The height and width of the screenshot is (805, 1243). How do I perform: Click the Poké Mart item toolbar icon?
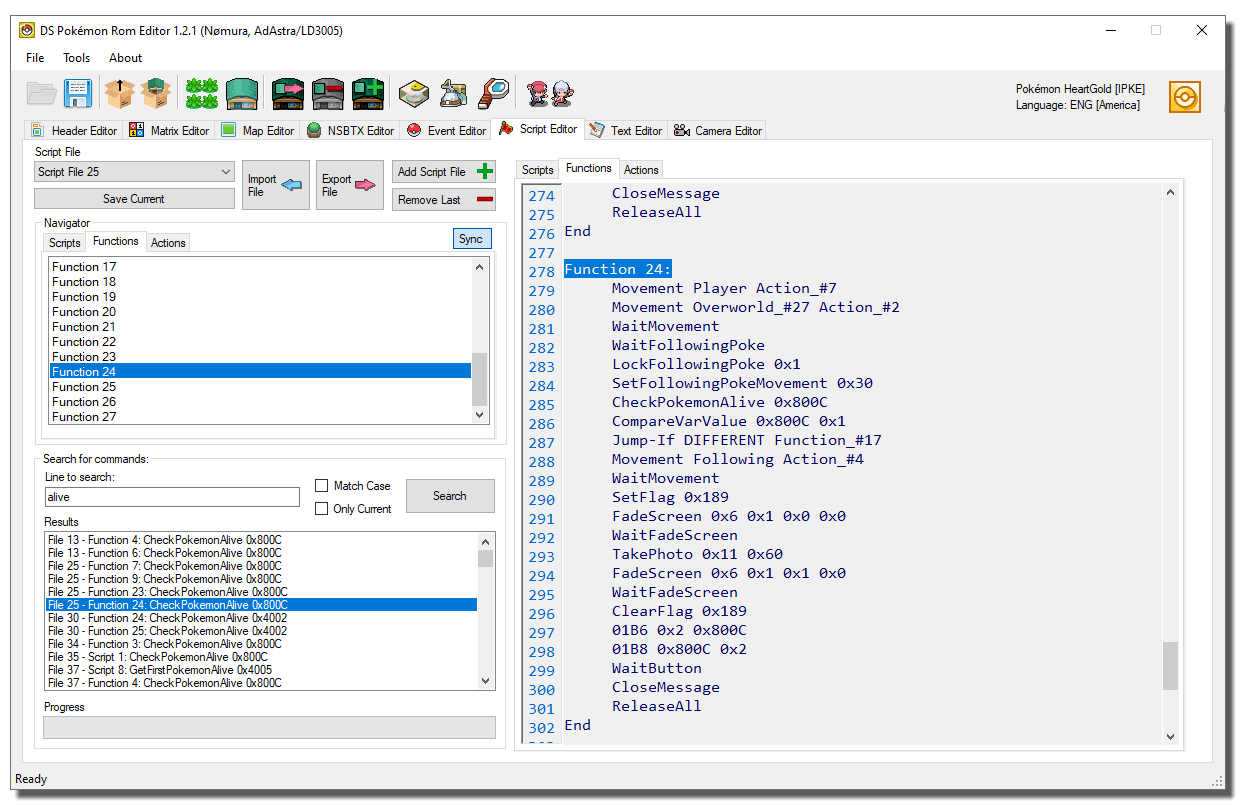(x=454, y=94)
